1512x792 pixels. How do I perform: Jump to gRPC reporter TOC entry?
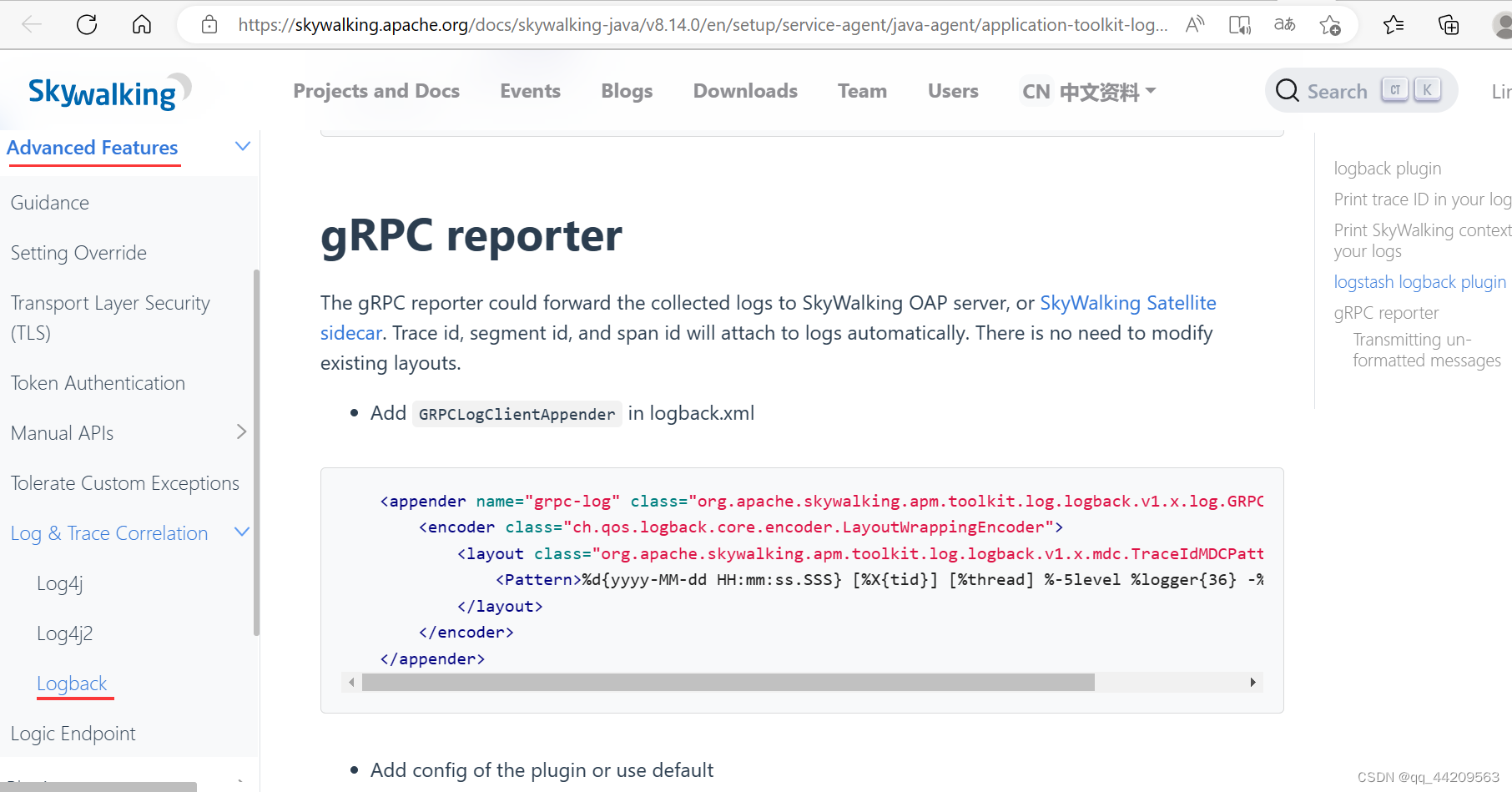tap(1386, 313)
